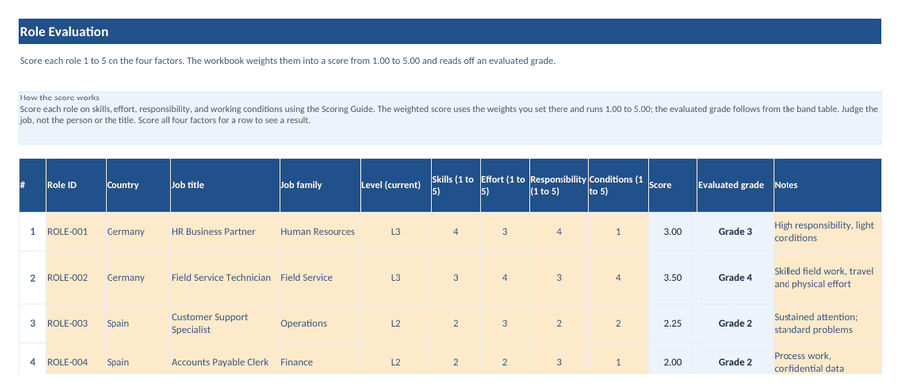Select the 'Notes' column header
Image resolution: width=900 pixels, height=390 pixels.
pyautogui.click(x=827, y=186)
